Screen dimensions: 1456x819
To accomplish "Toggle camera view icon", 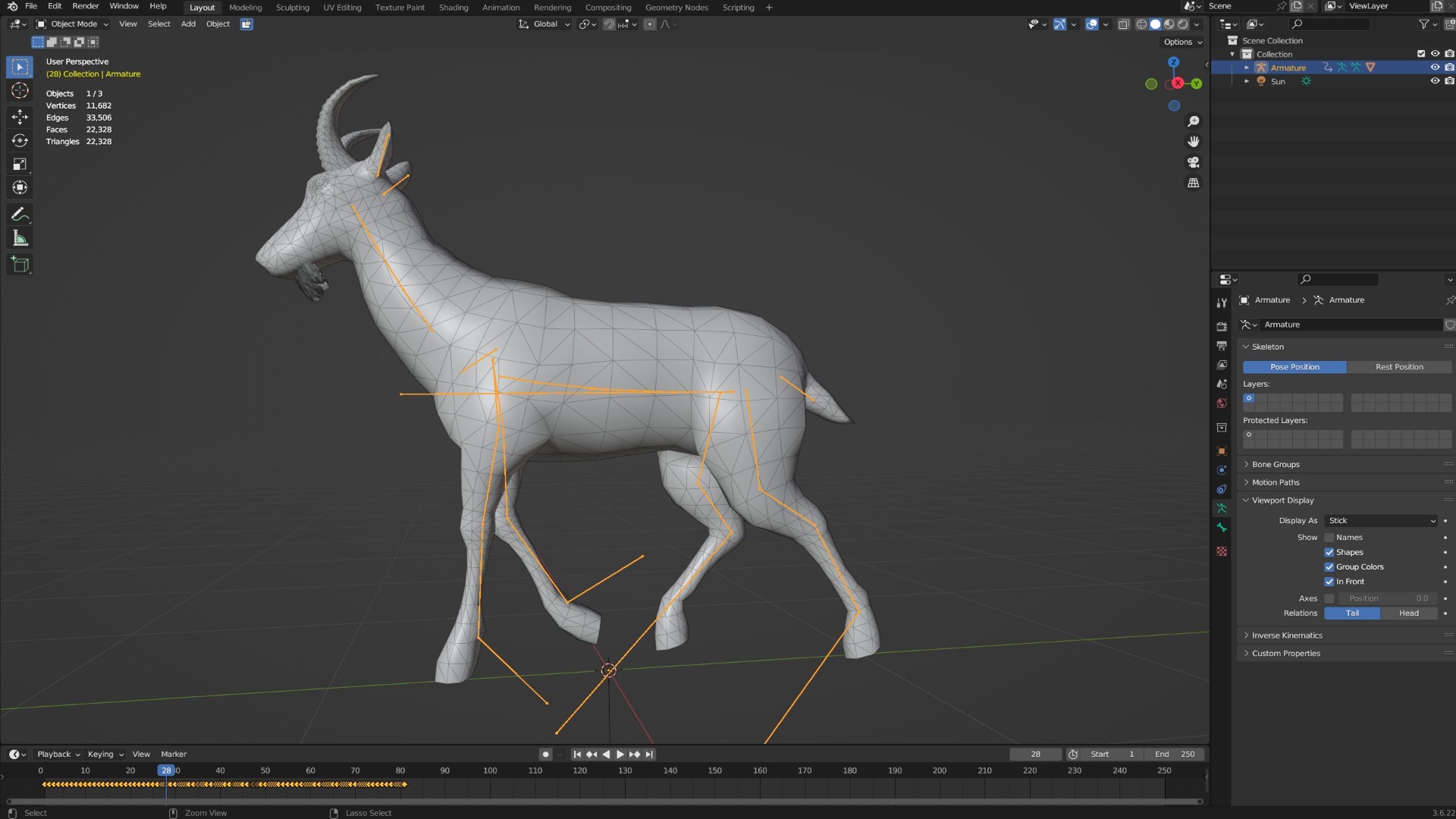I will pos(1193,162).
